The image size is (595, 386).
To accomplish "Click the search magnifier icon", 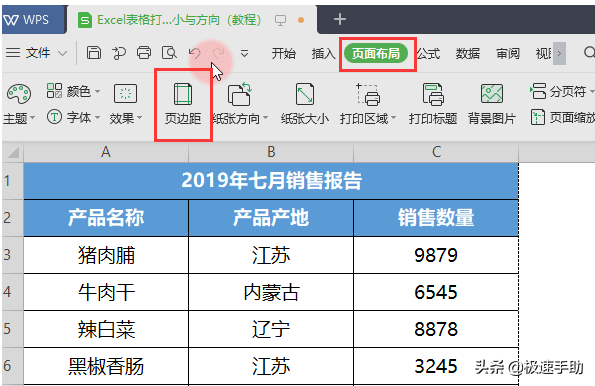I will click(589, 53).
